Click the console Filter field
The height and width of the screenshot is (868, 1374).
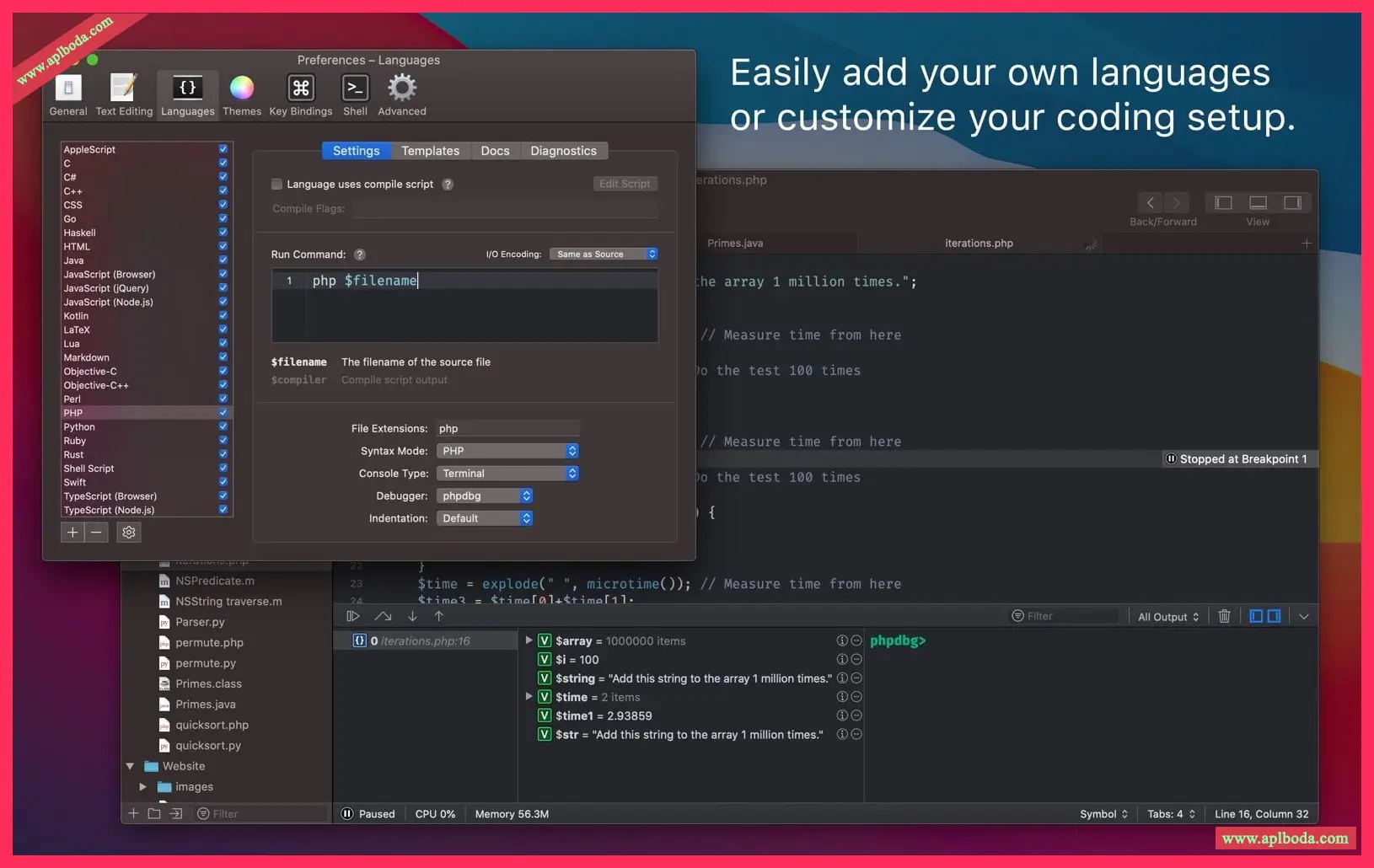pyautogui.click(x=1065, y=616)
